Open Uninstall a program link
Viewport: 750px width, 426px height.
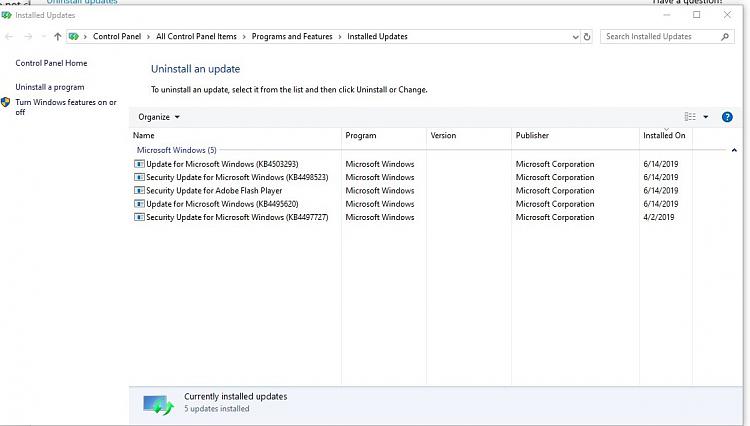pyautogui.click(x=50, y=87)
